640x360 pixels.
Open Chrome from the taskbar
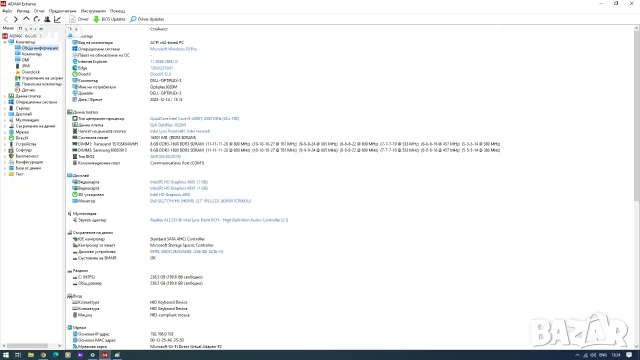[43, 355]
